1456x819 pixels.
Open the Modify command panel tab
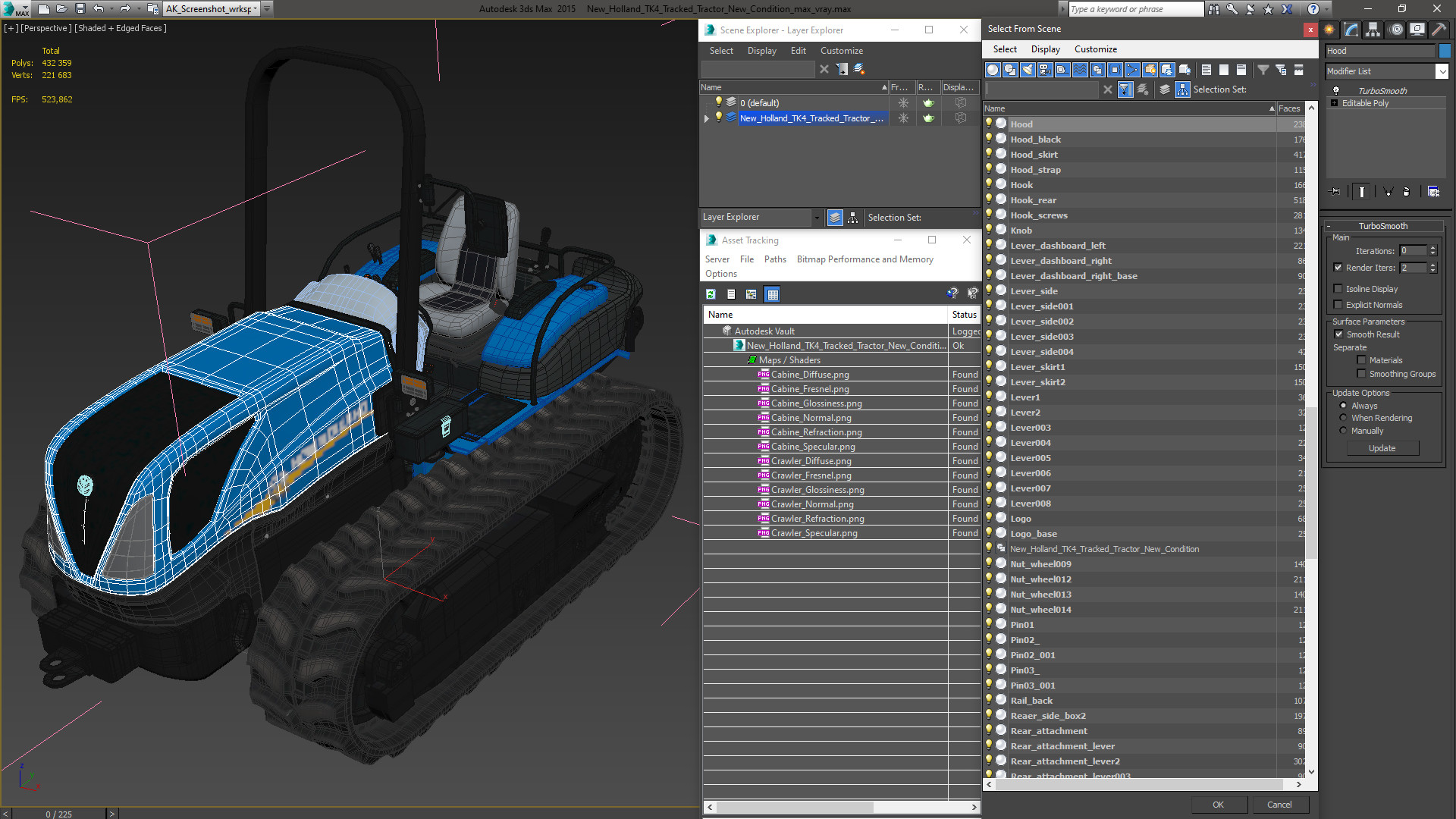click(x=1351, y=30)
